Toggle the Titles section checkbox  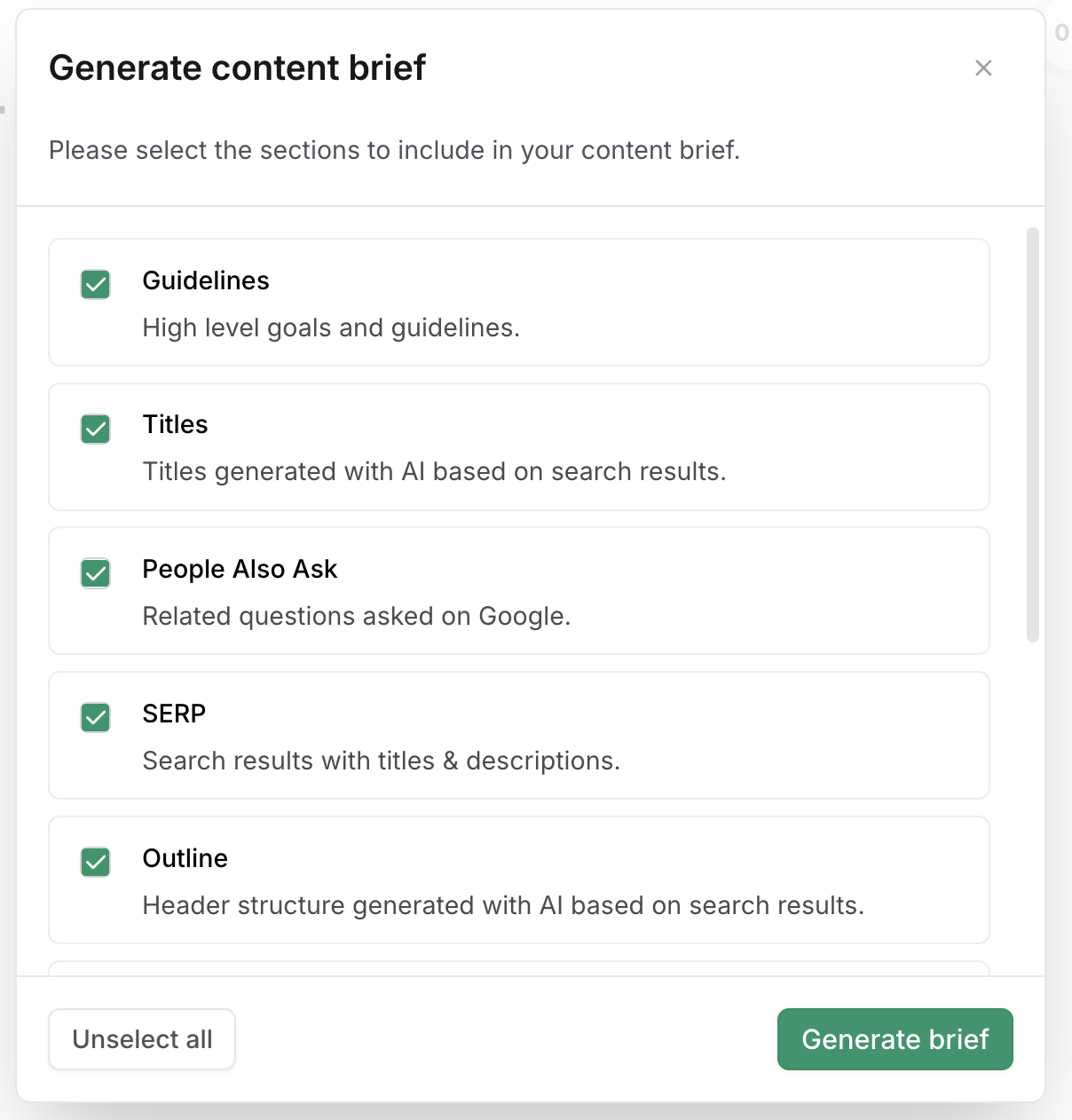tap(96, 430)
